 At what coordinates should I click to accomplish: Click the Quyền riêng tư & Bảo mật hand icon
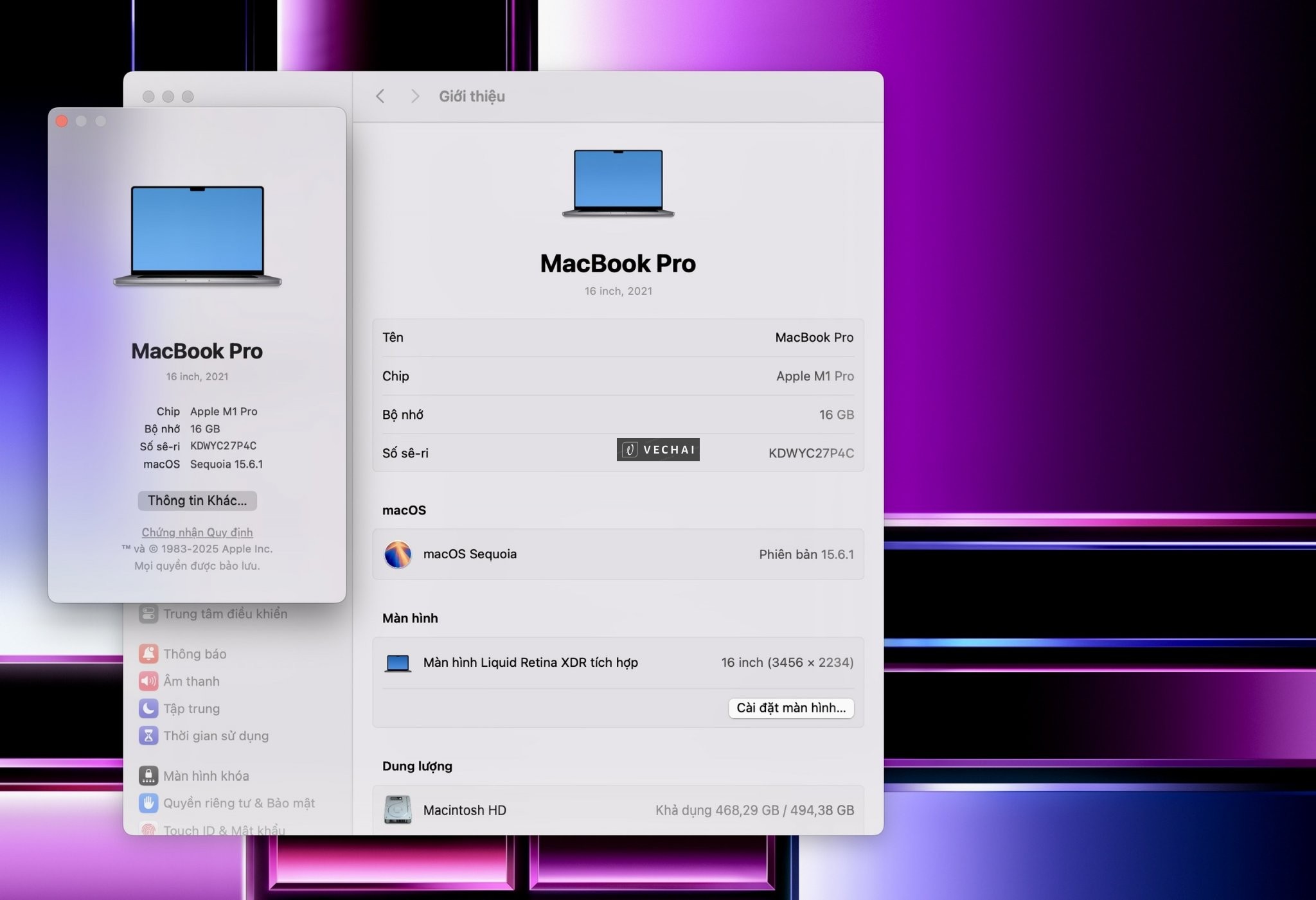click(x=148, y=803)
